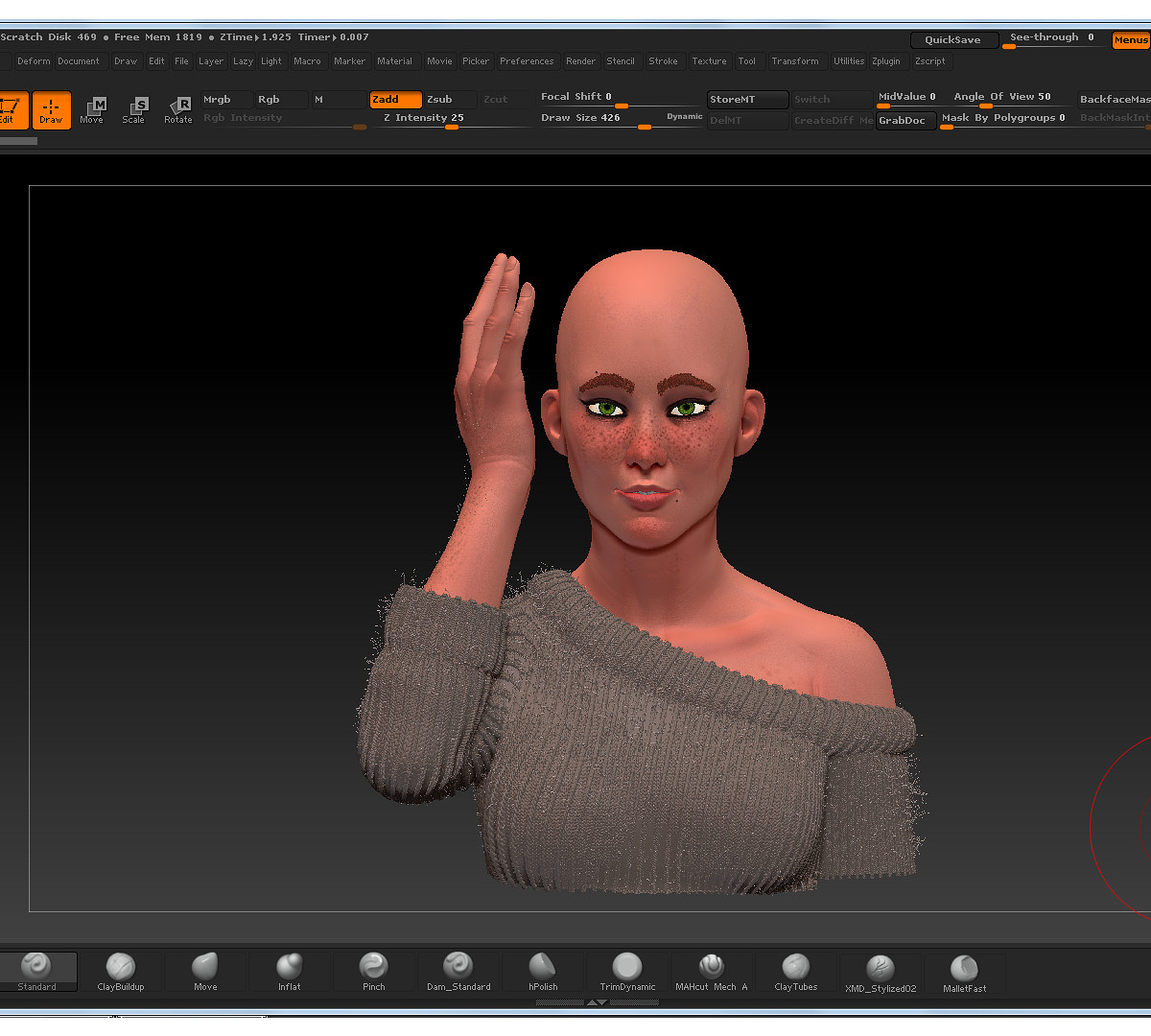Open the Marker menu

coord(350,61)
